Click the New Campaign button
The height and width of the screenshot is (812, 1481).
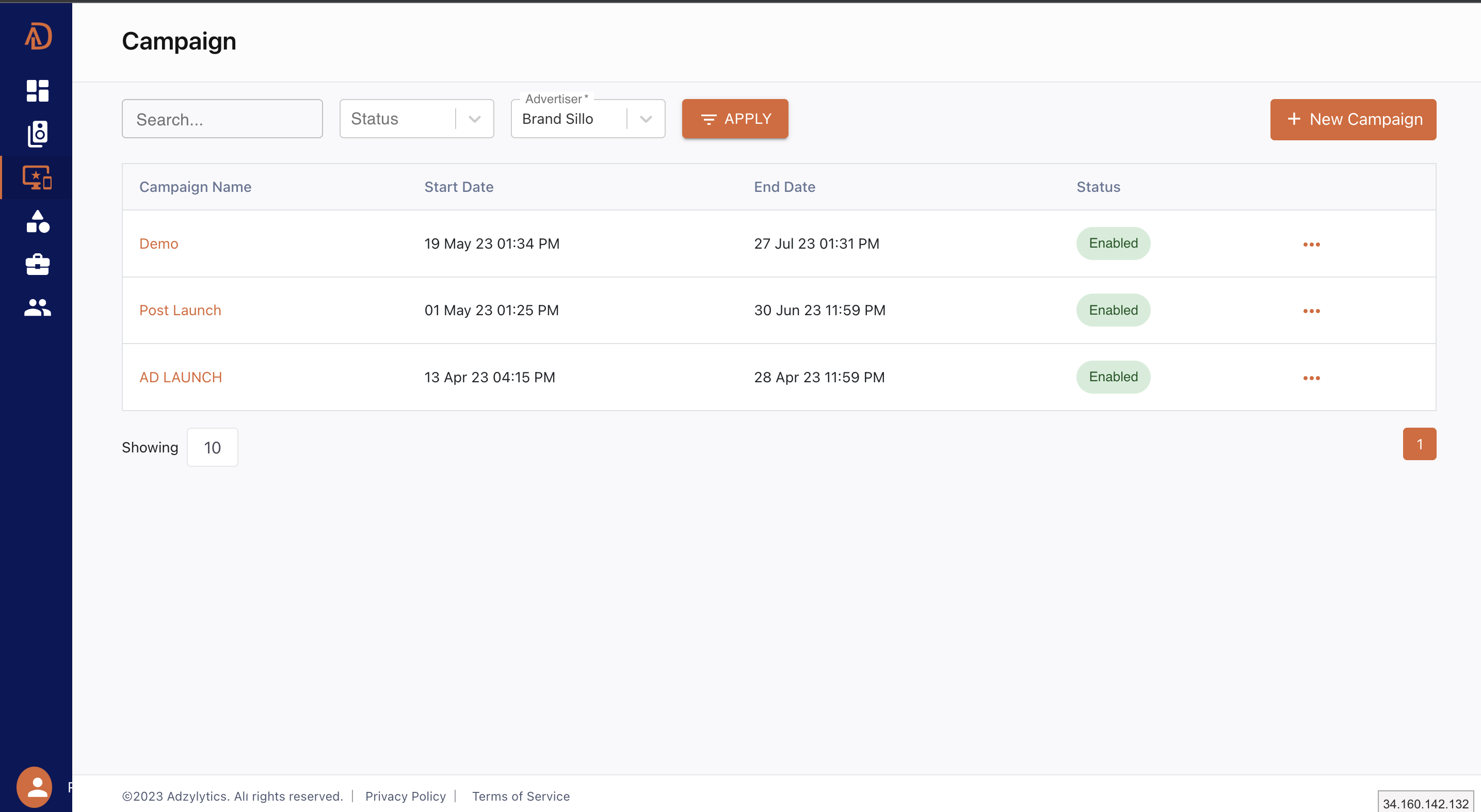1353,120
